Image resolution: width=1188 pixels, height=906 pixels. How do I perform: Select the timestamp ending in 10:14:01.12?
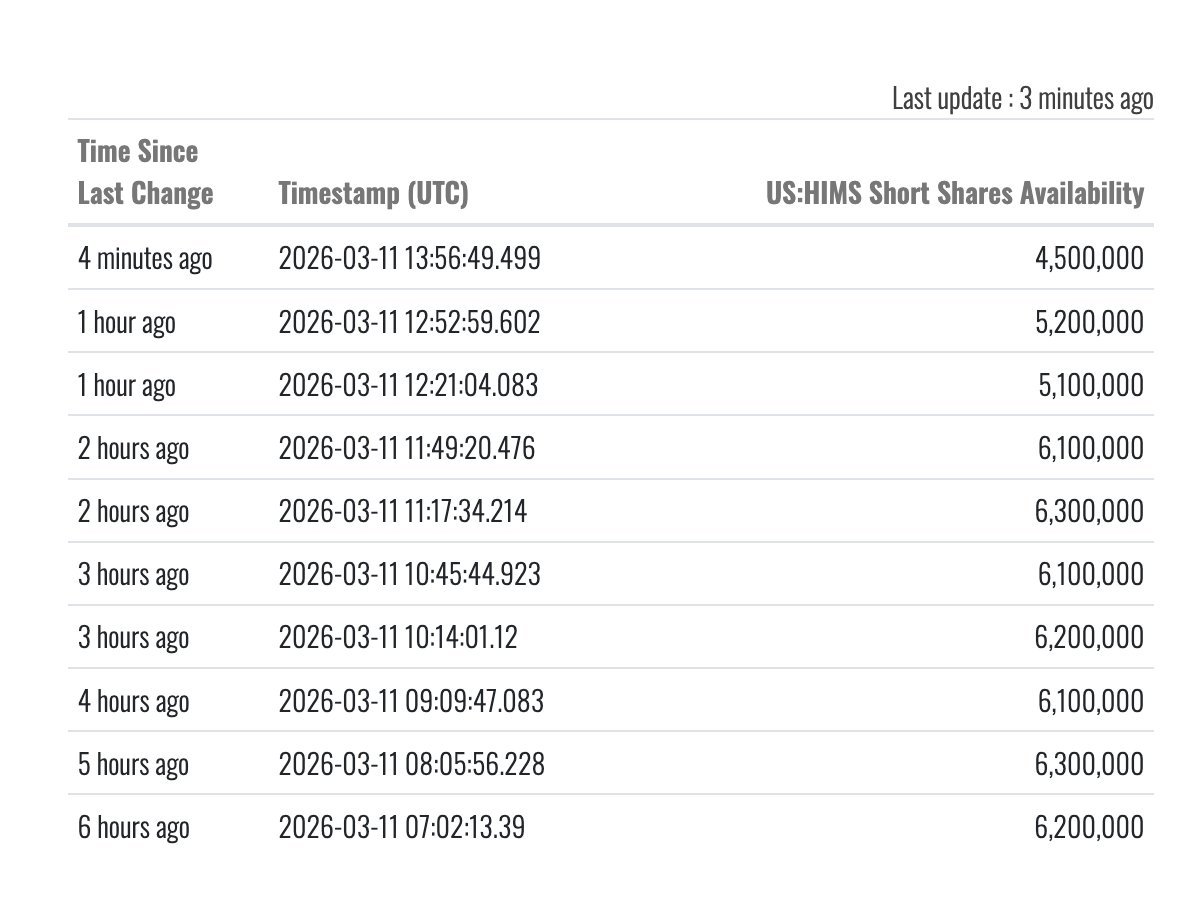(398, 637)
